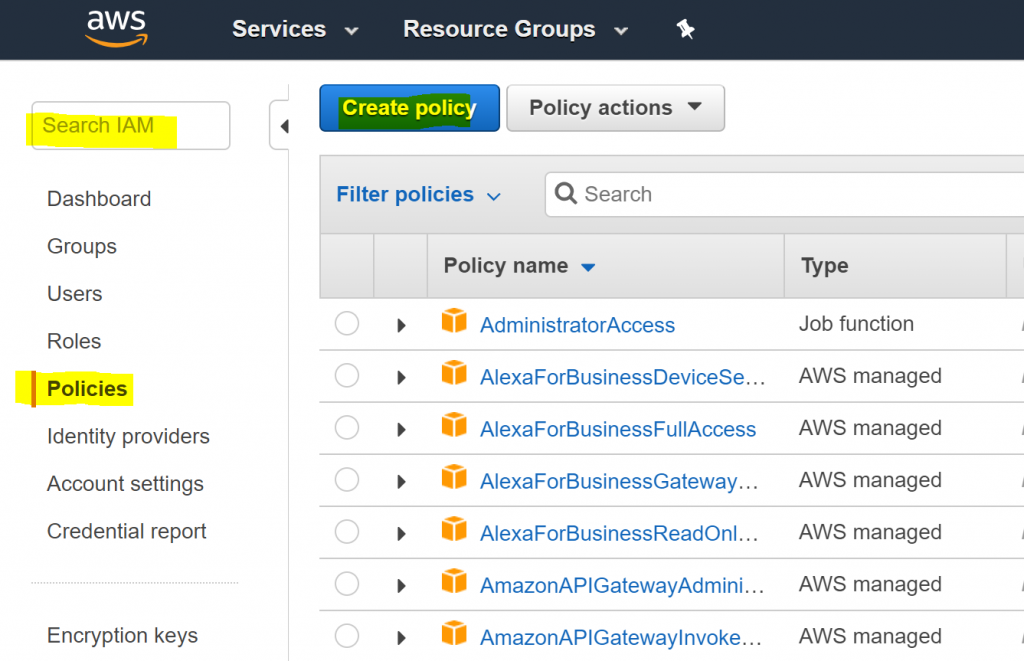Image resolution: width=1024 pixels, height=661 pixels.
Task: Click the policy icon beside AlexaForBusinessDeviceSe…
Action: 454,374
